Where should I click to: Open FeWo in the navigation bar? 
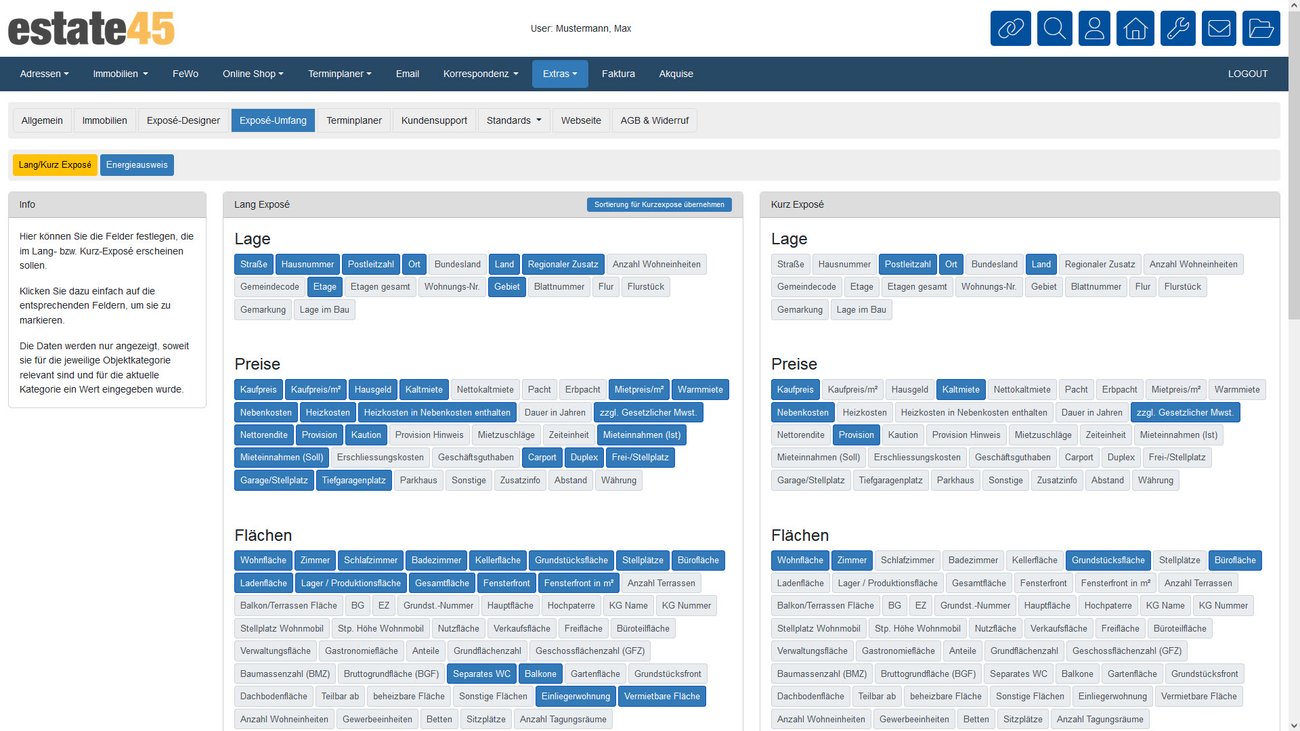pos(185,74)
